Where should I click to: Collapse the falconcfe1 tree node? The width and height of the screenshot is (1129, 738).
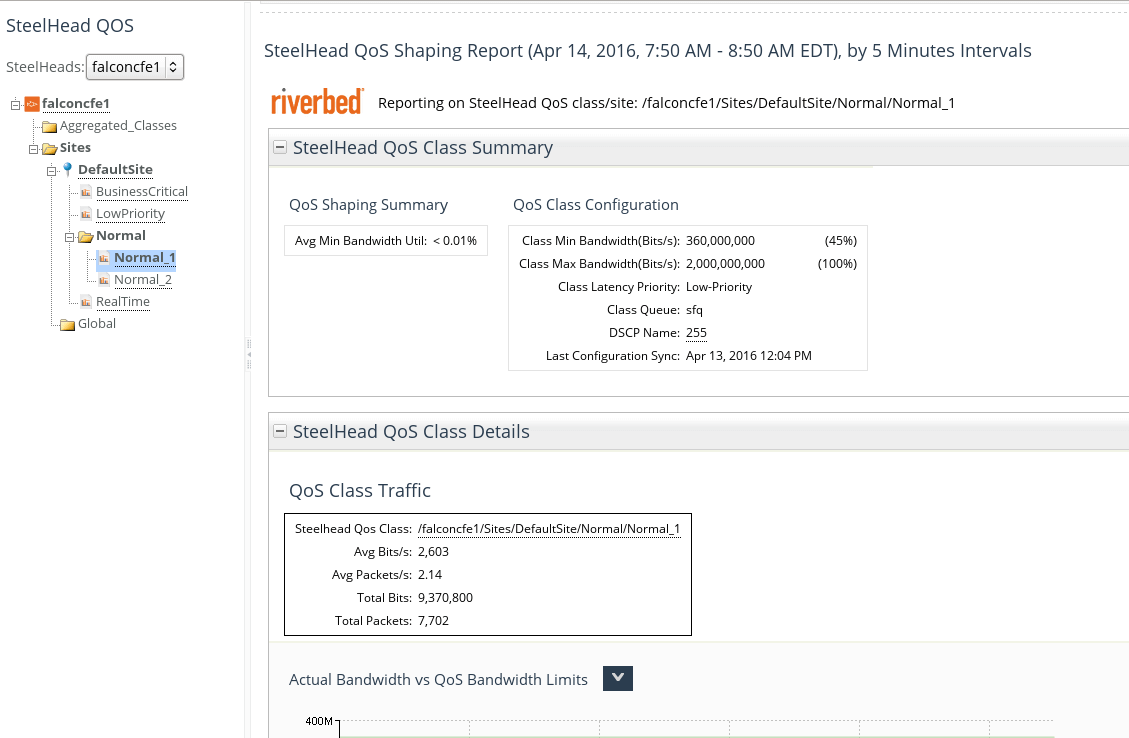tap(16, 104)
